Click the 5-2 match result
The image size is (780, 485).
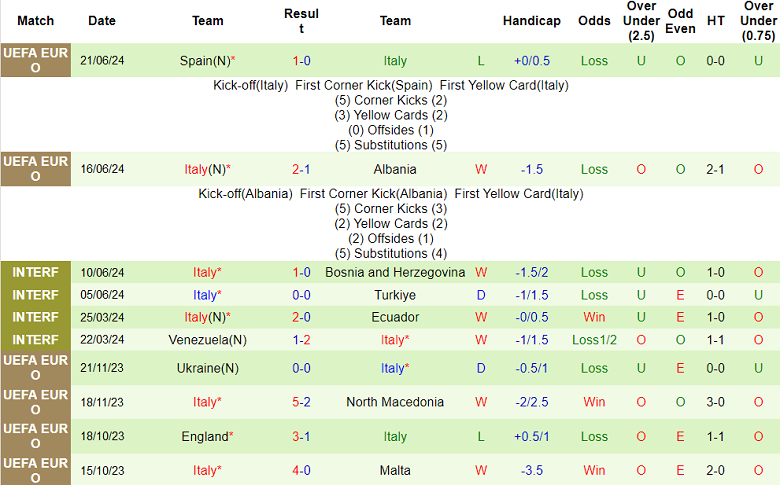(301, 402)
